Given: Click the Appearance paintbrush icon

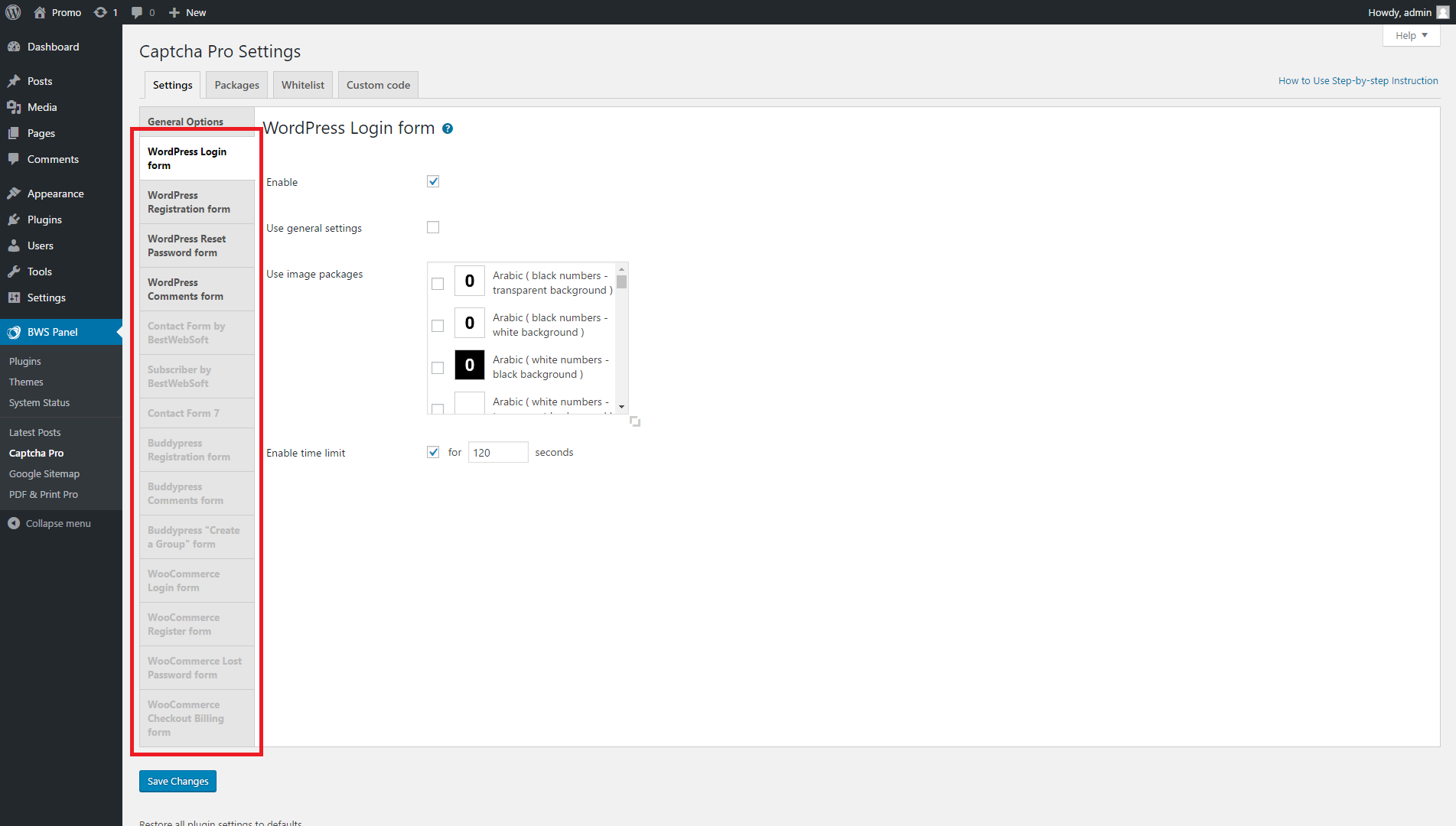Looking at the screenshot, I should click(x=14, y=193).
